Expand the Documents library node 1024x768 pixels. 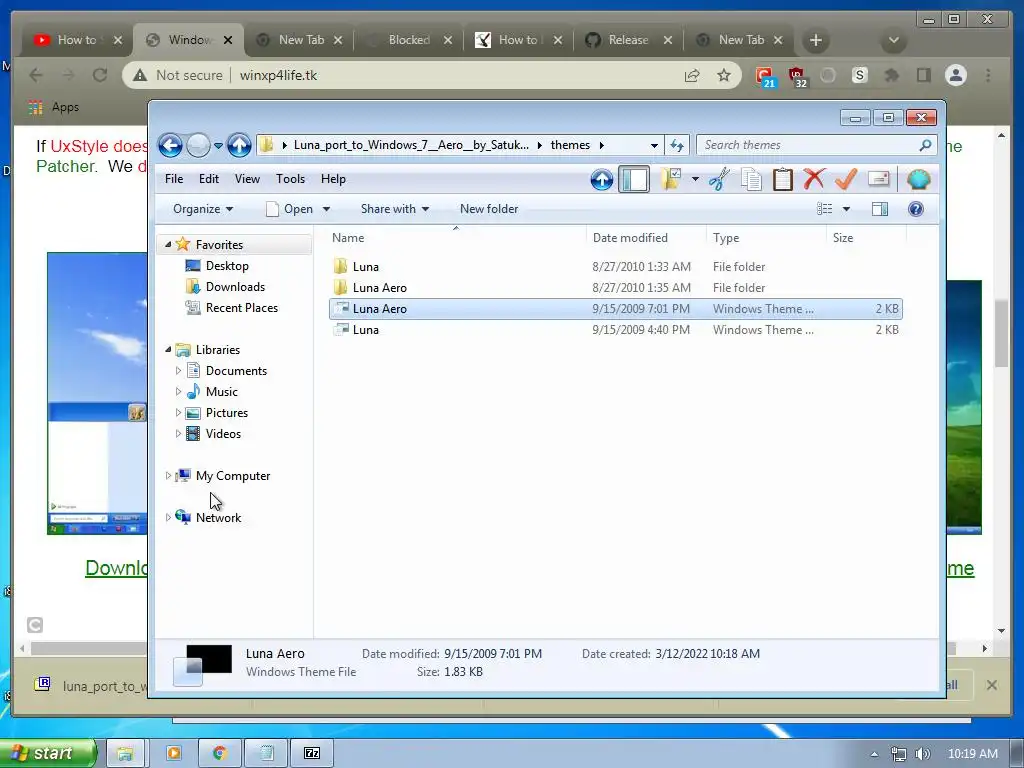(178, 370)
